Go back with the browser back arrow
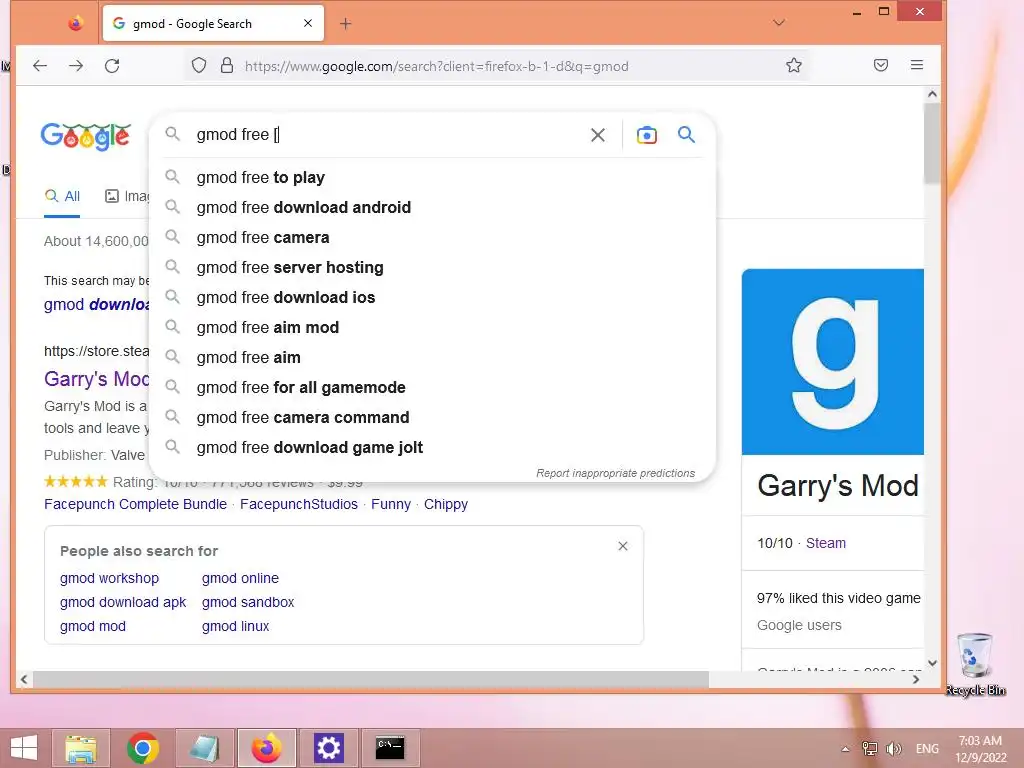The width and height of the screenshot is (1024, 768). coord(40,65)
